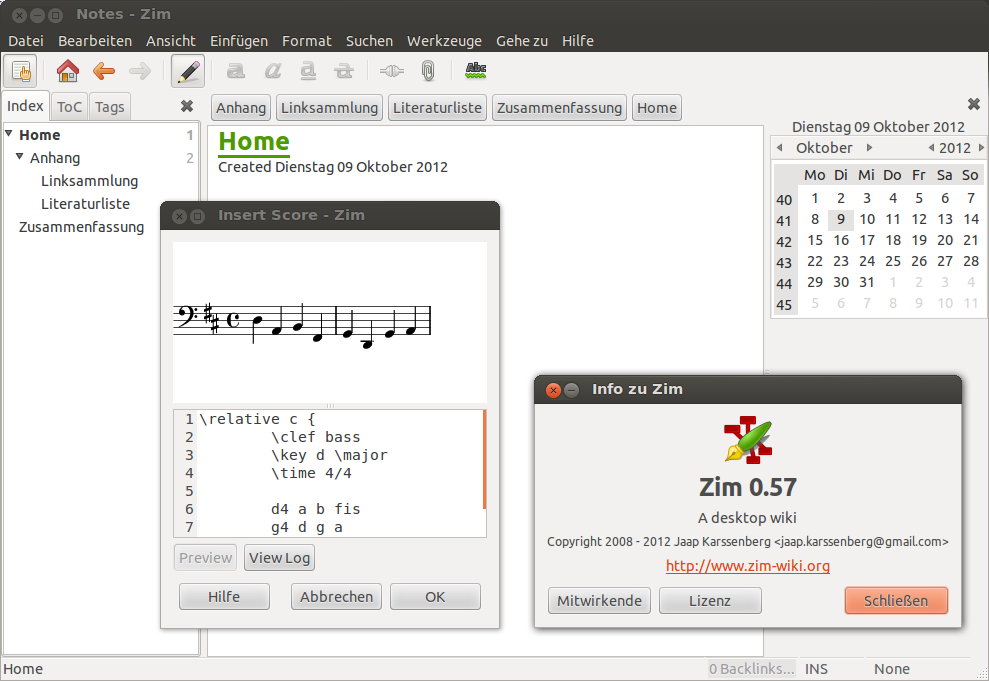Viewport: 989px width, 681px height.
Task: Switch to the Tags tab
Action: [x=110, y=107]
